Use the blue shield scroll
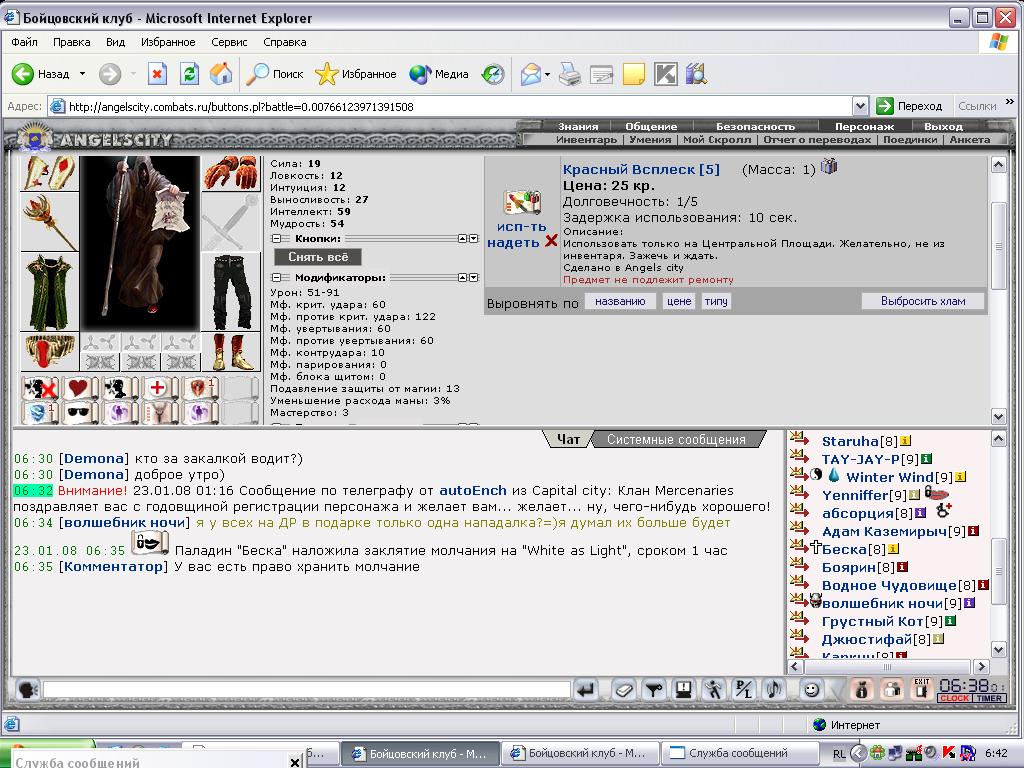Viewport: 1024px width, 768px height. [40, 413]
